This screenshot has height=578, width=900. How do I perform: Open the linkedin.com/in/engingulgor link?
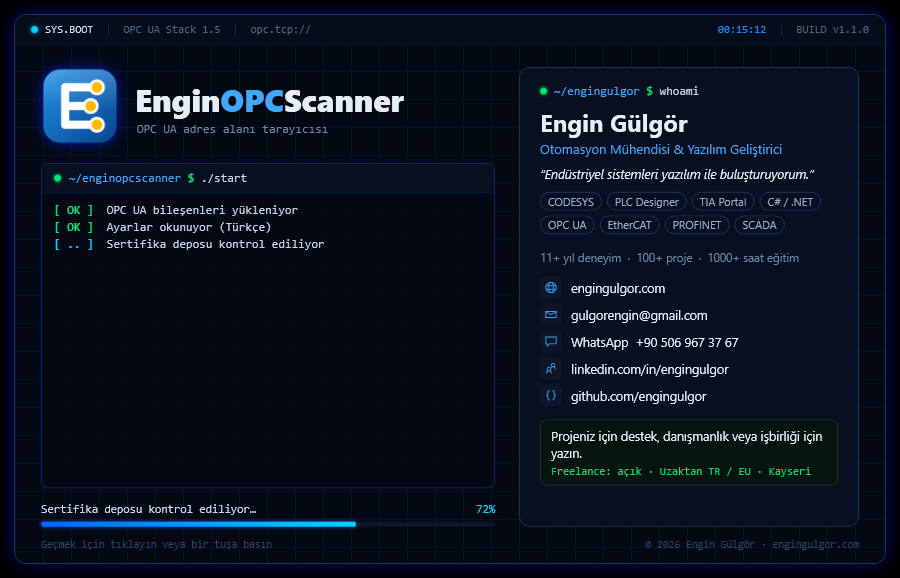(x=649, y=369)
